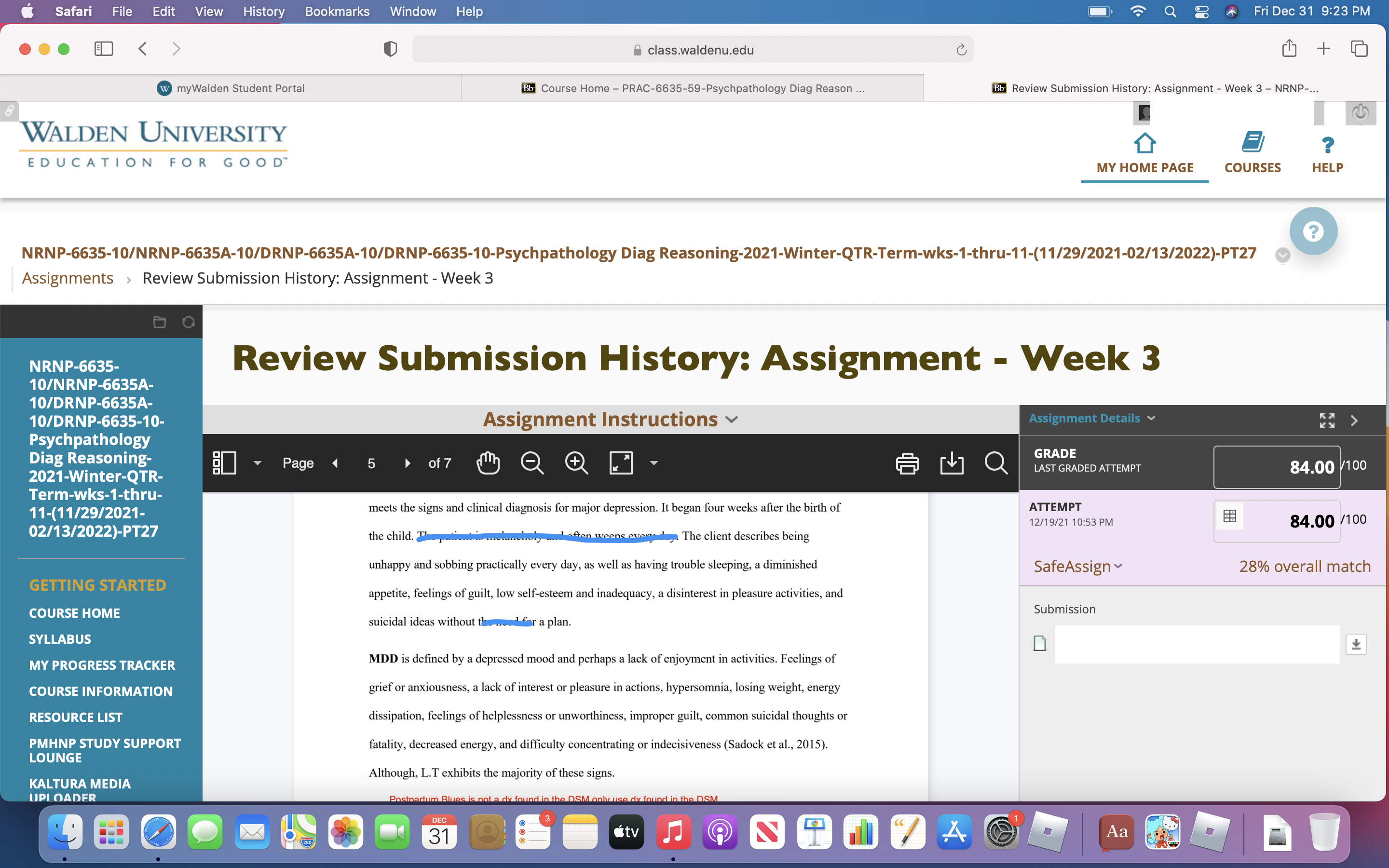Zoom in on the document
Screen dimensions: 1389x868
pos(576,463)
